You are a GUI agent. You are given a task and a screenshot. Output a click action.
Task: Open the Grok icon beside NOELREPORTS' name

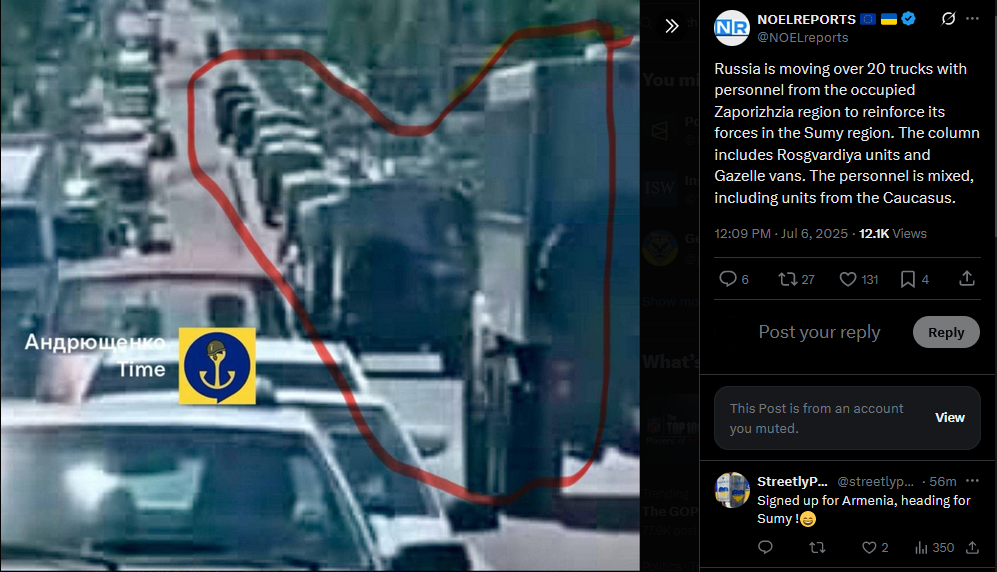[948, 19]
